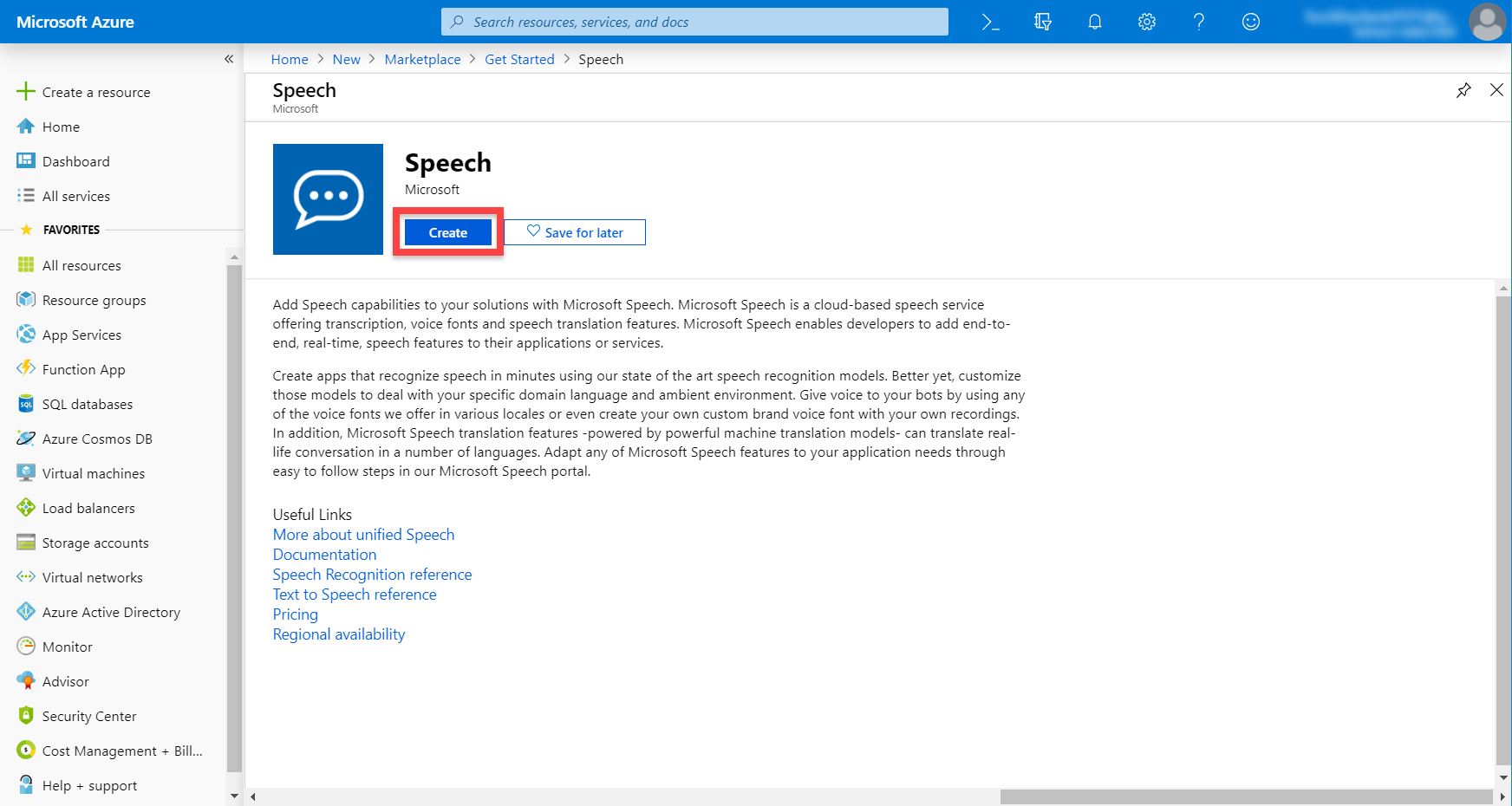Open the notifications bell
The image size is (1512, 806).
1095,22
